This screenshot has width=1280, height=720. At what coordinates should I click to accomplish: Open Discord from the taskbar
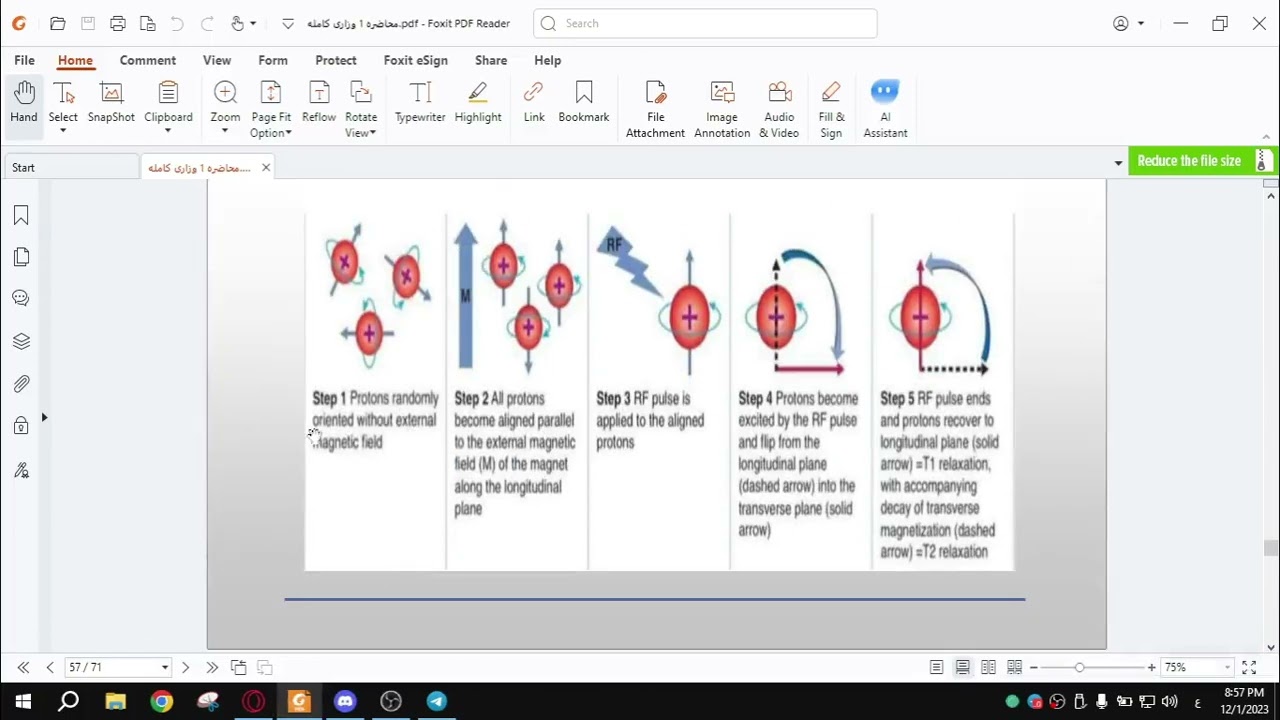click(345, 701)
